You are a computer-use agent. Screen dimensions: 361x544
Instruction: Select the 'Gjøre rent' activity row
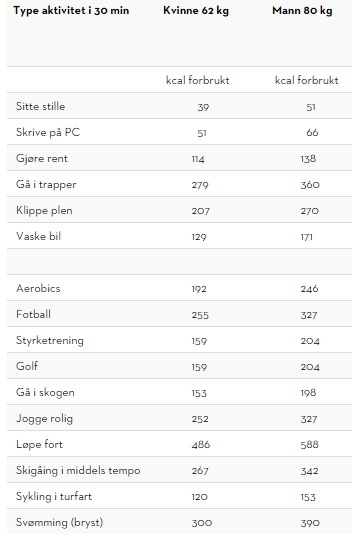click(179, 158)
